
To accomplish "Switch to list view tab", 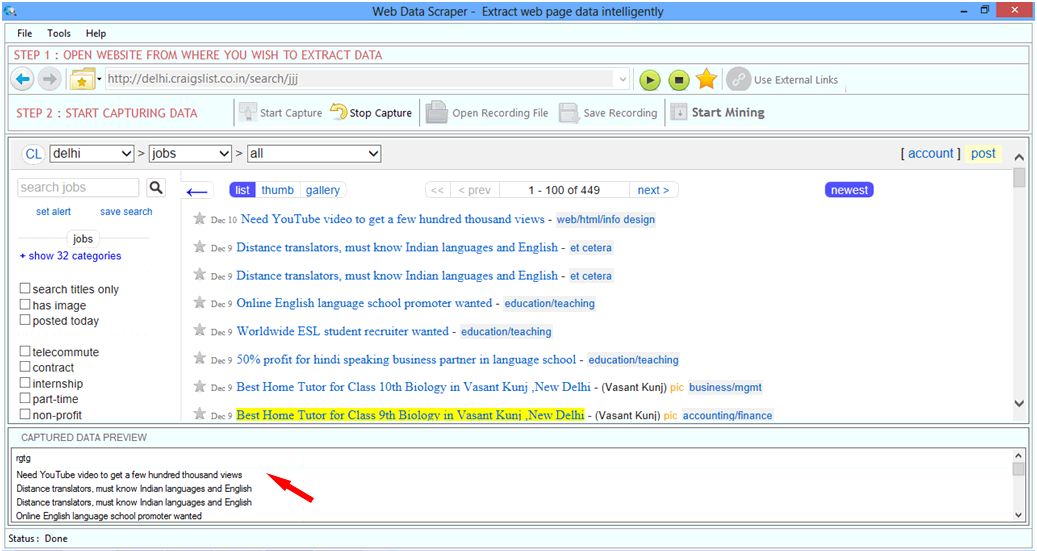I will [243, 190].
